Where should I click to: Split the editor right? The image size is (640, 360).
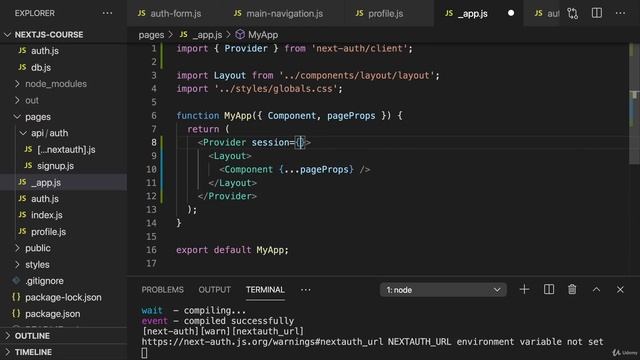tap(597, 13)
